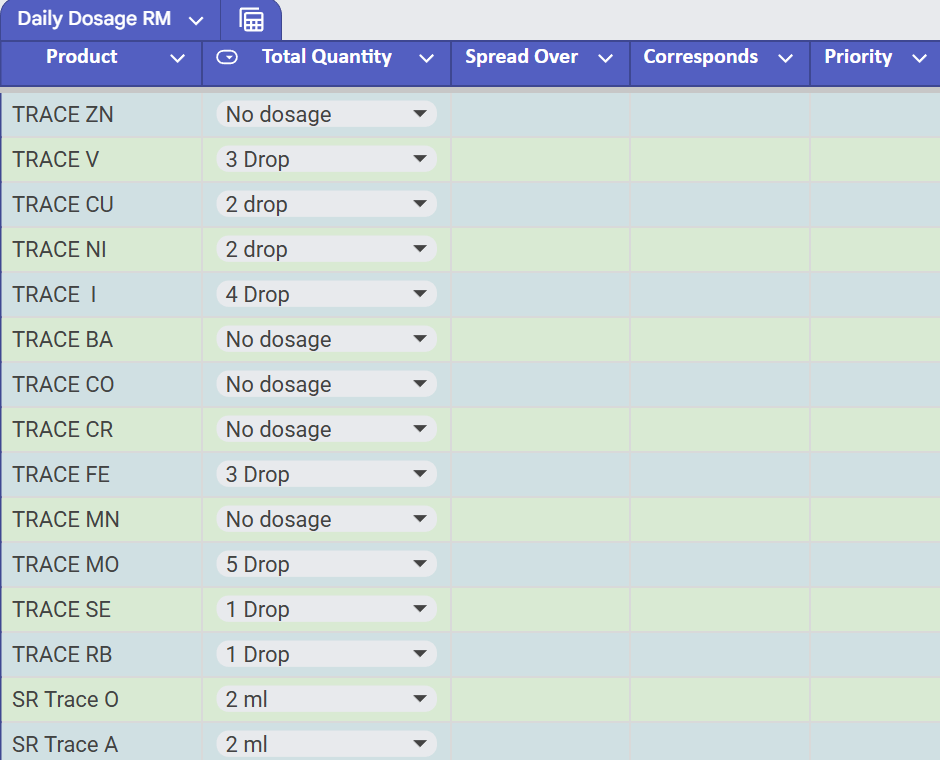Select the Daily Dosage RM tab
Image resolution: width=940 pixels, height=760 pixels.
[94, 20]
